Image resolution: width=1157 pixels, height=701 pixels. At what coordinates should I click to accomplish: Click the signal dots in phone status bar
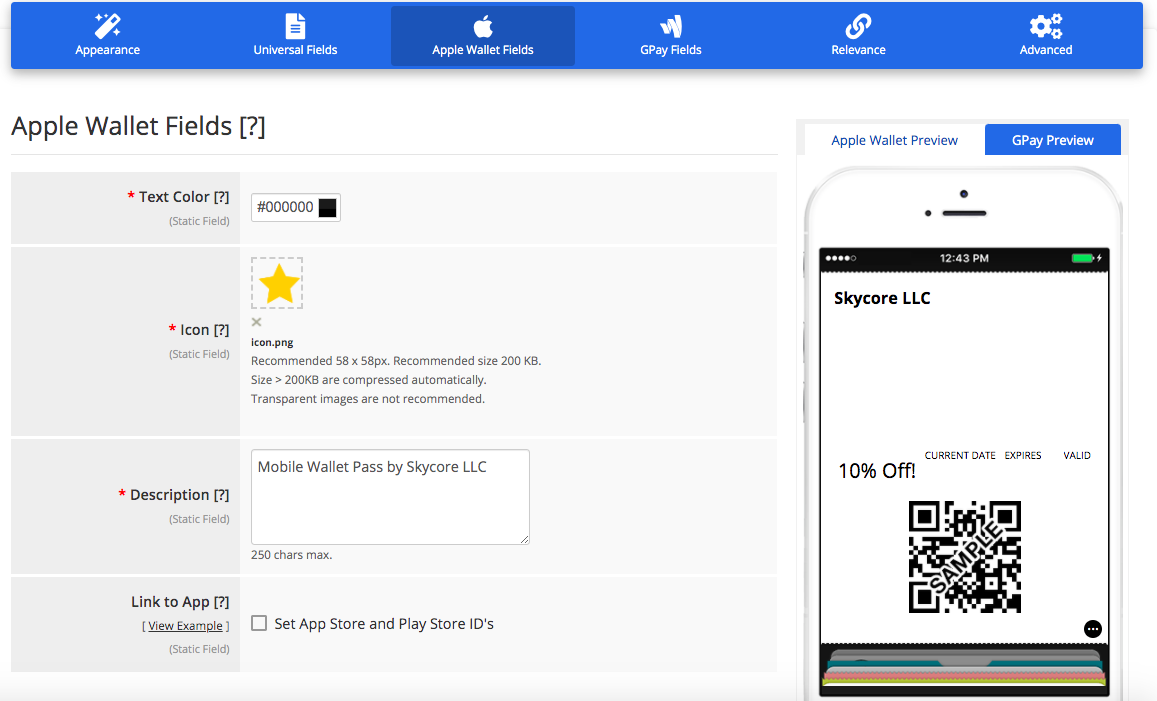point(840,258)
